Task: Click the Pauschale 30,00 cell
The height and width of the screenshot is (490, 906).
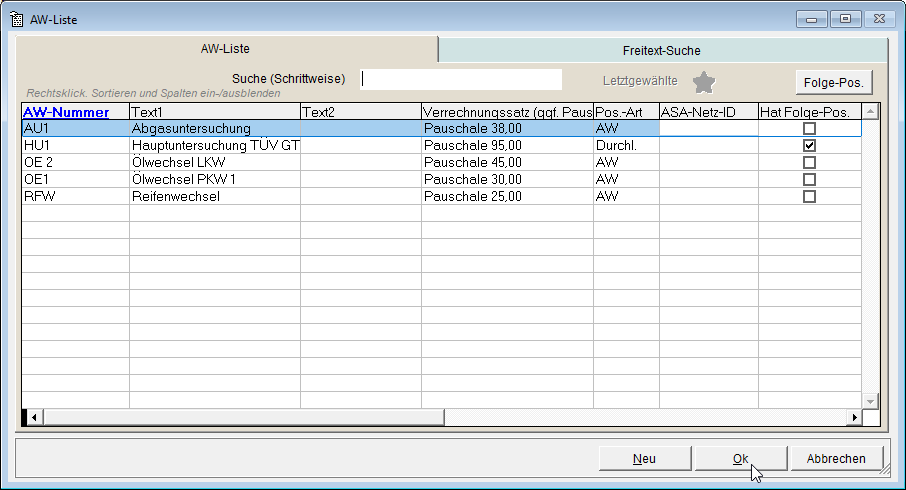Action: [x=507, y=179]
